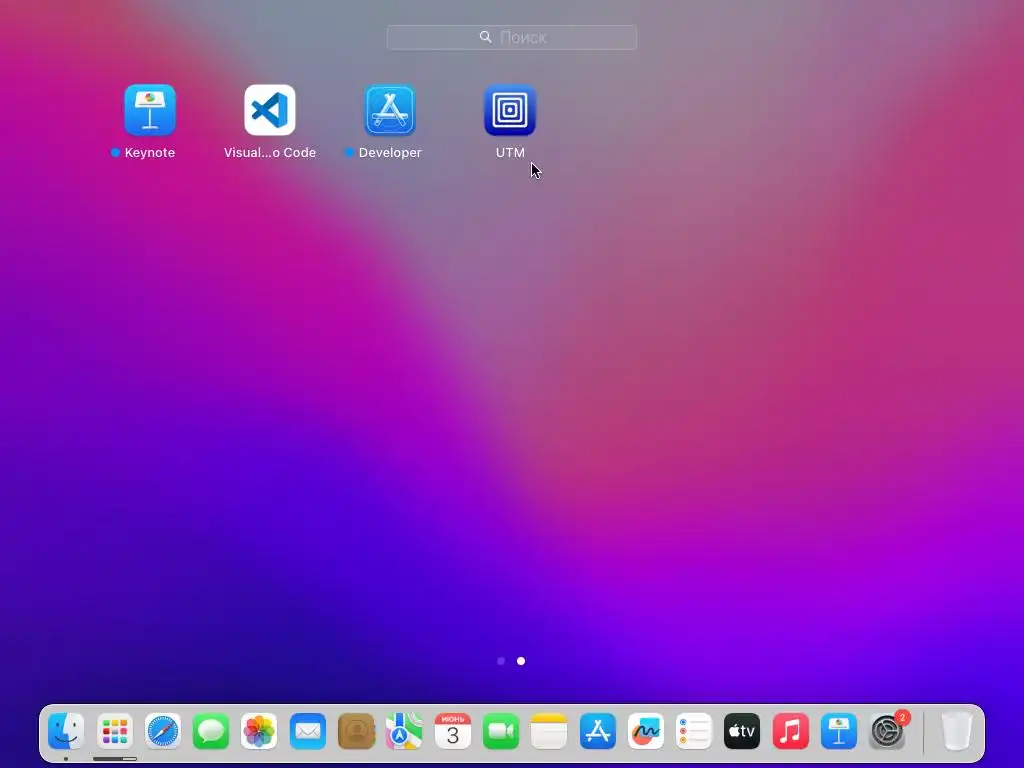This screenshot has width=1024, height=768.
Task: Open FaceTime from the Dock
Action: [x=501, y=731]
